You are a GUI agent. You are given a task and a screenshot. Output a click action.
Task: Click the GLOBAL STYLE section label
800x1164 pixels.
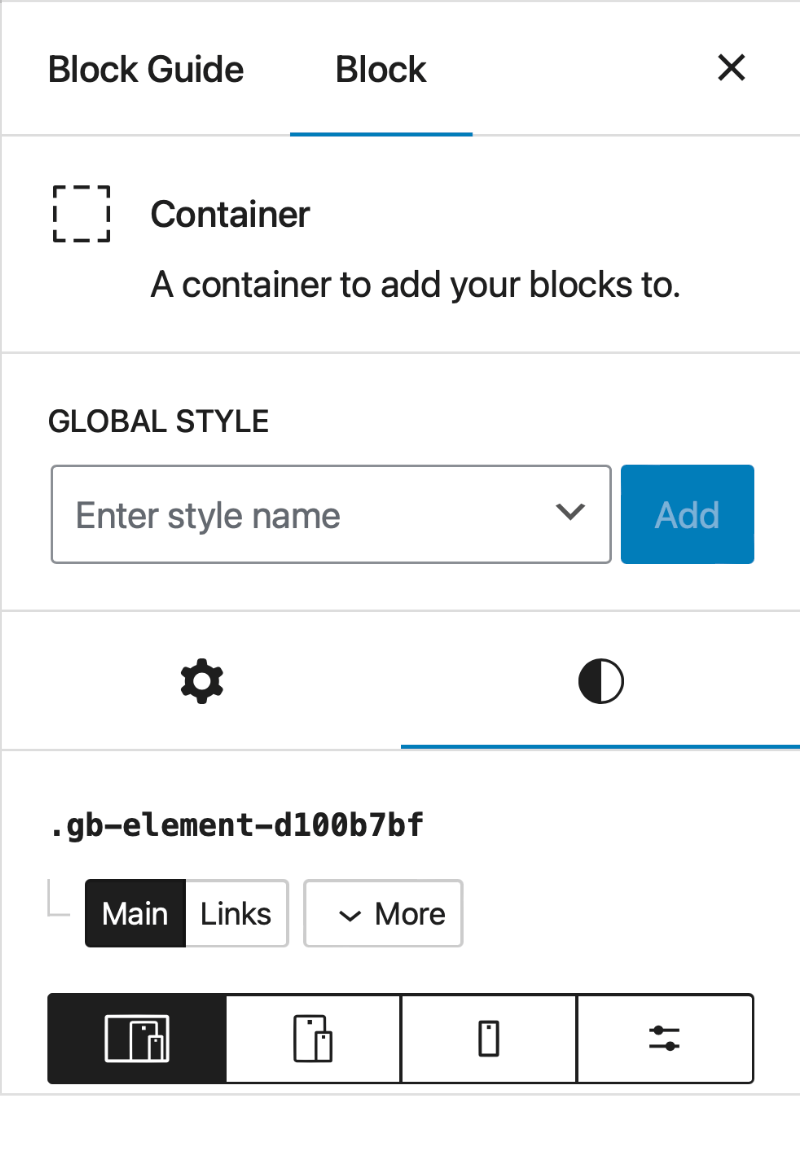(158, 421)
